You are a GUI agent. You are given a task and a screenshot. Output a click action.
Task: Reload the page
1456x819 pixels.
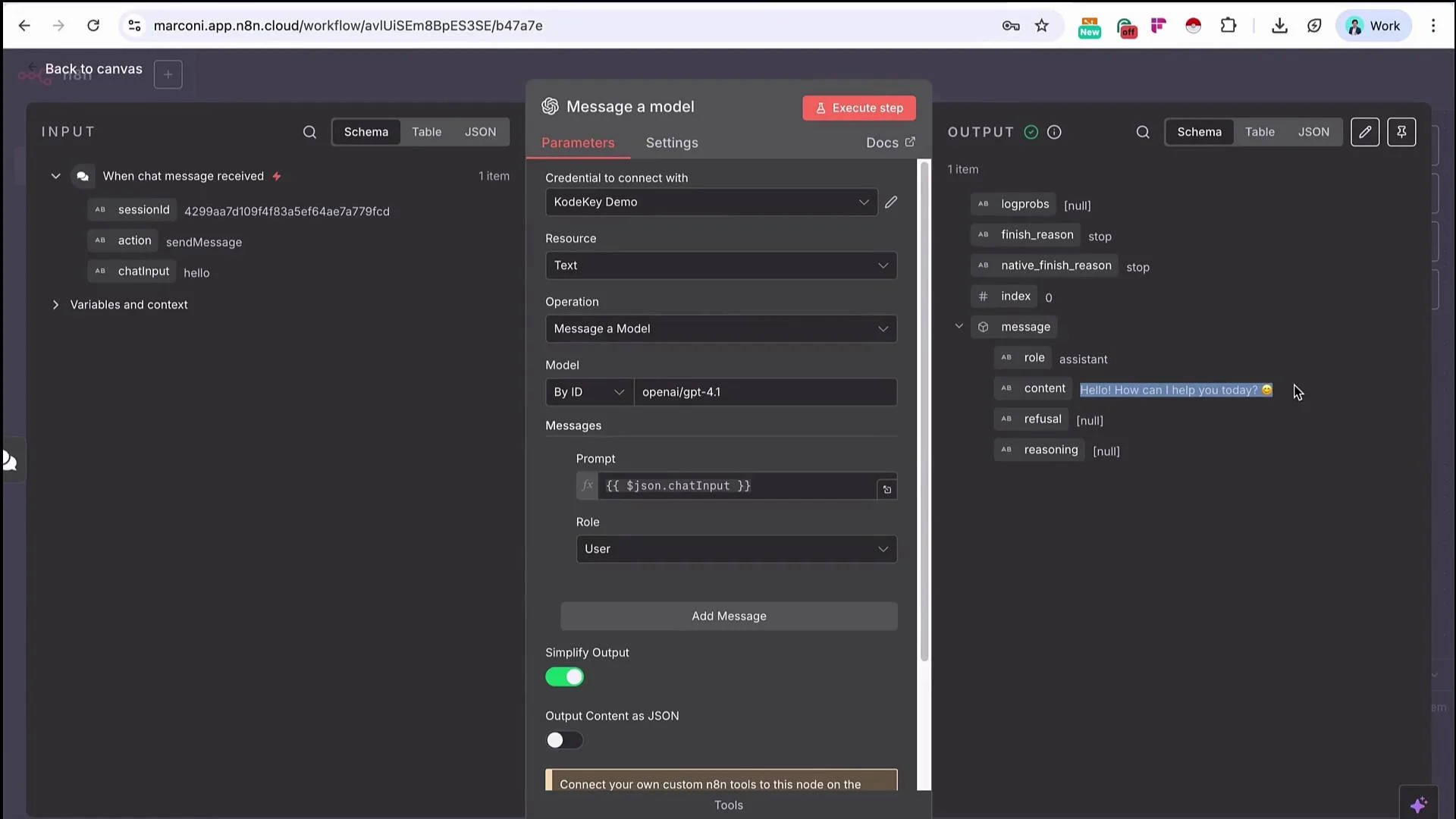point(93,26)
